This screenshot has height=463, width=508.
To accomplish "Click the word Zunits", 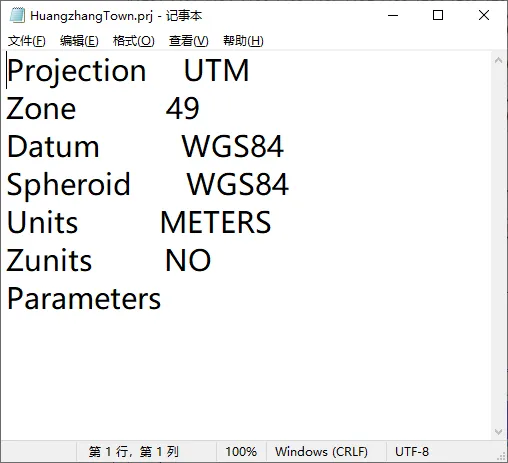I will coord(49,260).
